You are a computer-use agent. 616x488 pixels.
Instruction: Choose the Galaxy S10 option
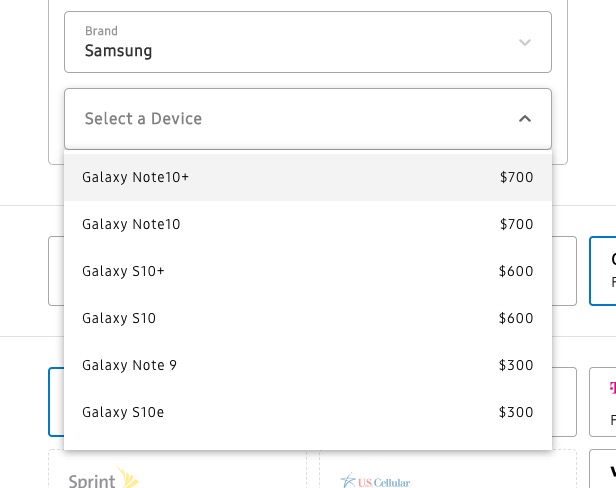point(119,318)
